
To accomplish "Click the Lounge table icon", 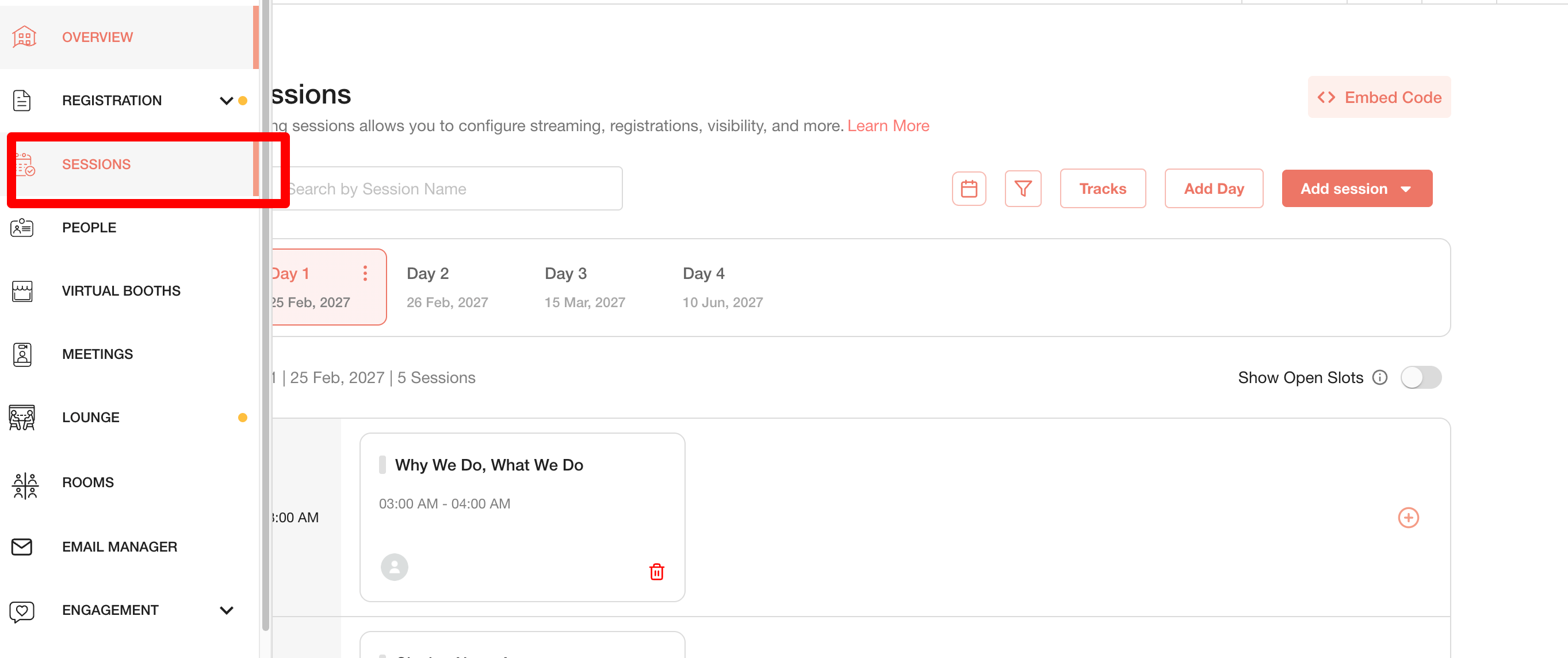I will (x=22, y=418).
